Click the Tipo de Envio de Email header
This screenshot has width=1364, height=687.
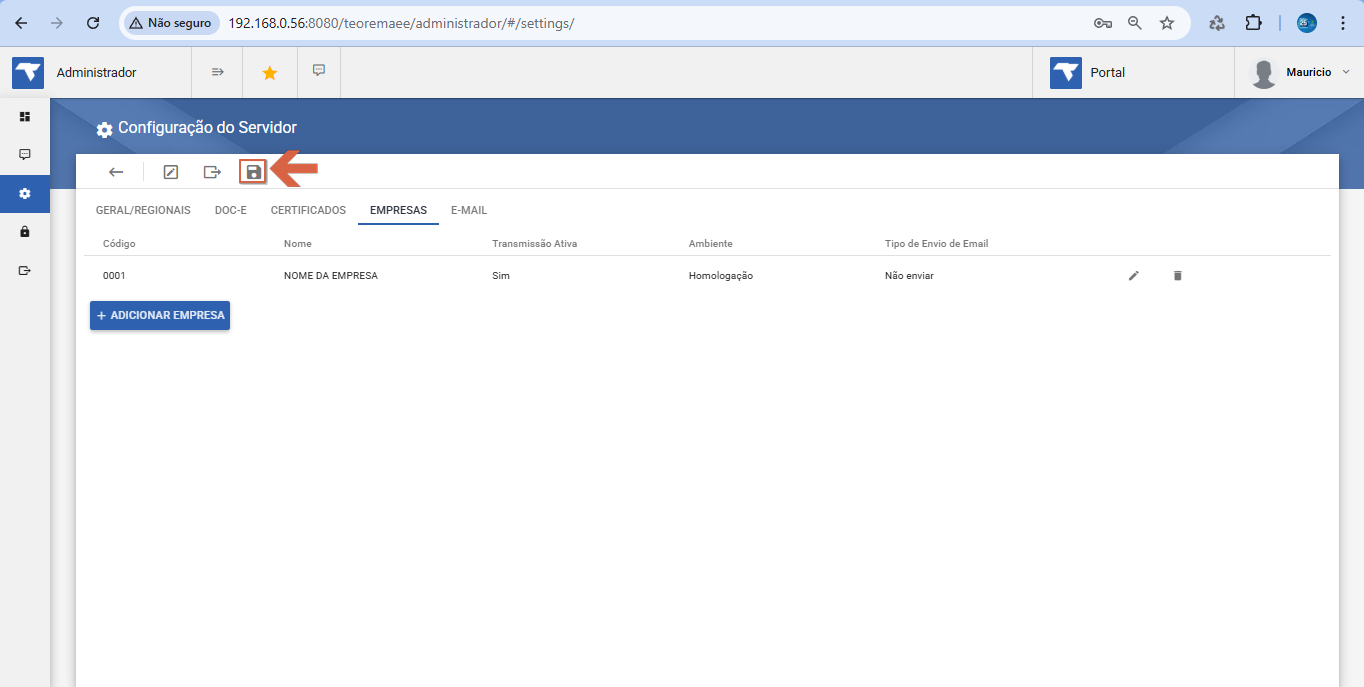937,244
